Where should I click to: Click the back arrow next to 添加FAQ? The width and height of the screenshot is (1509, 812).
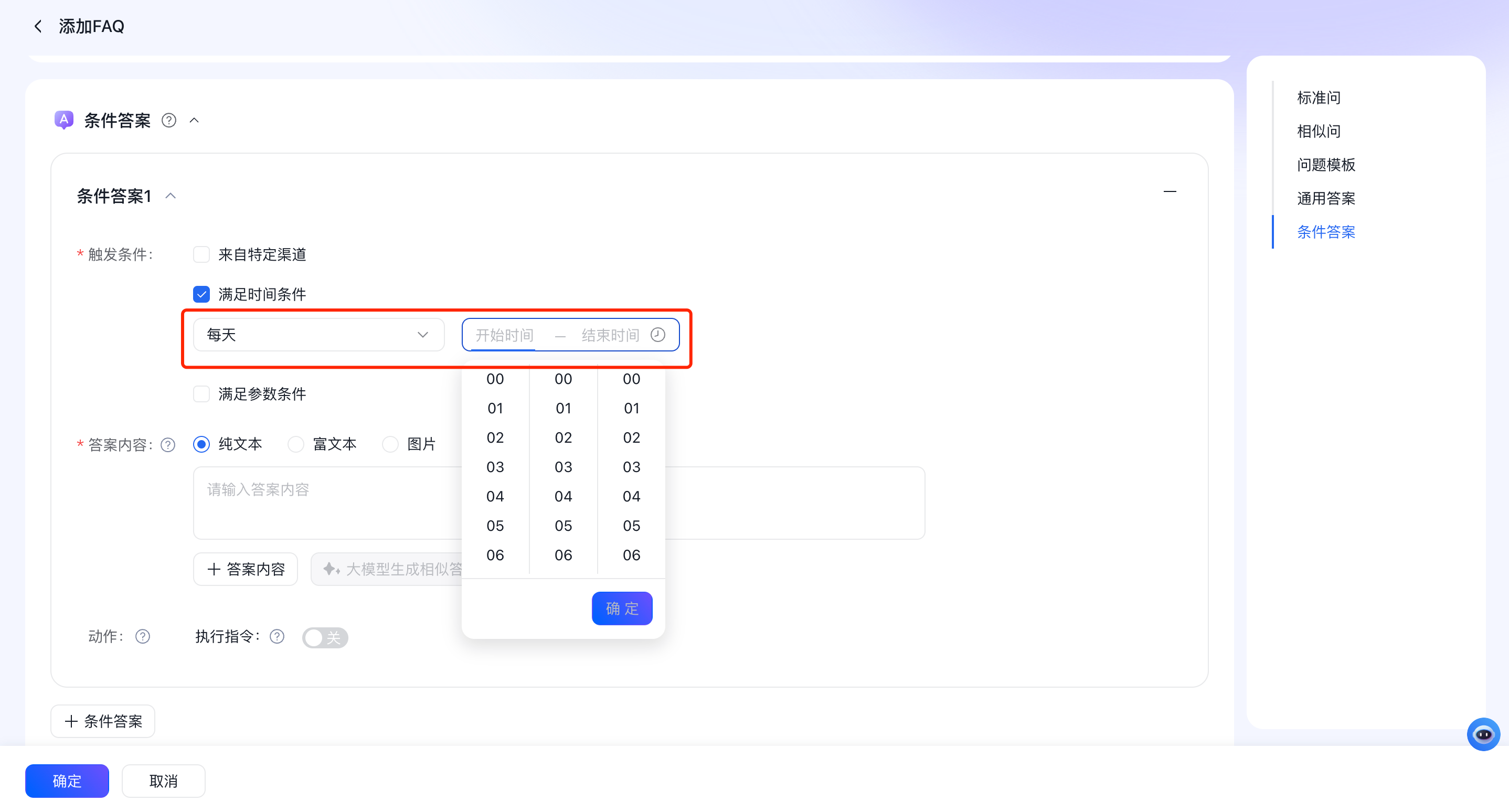pos(38,26)
